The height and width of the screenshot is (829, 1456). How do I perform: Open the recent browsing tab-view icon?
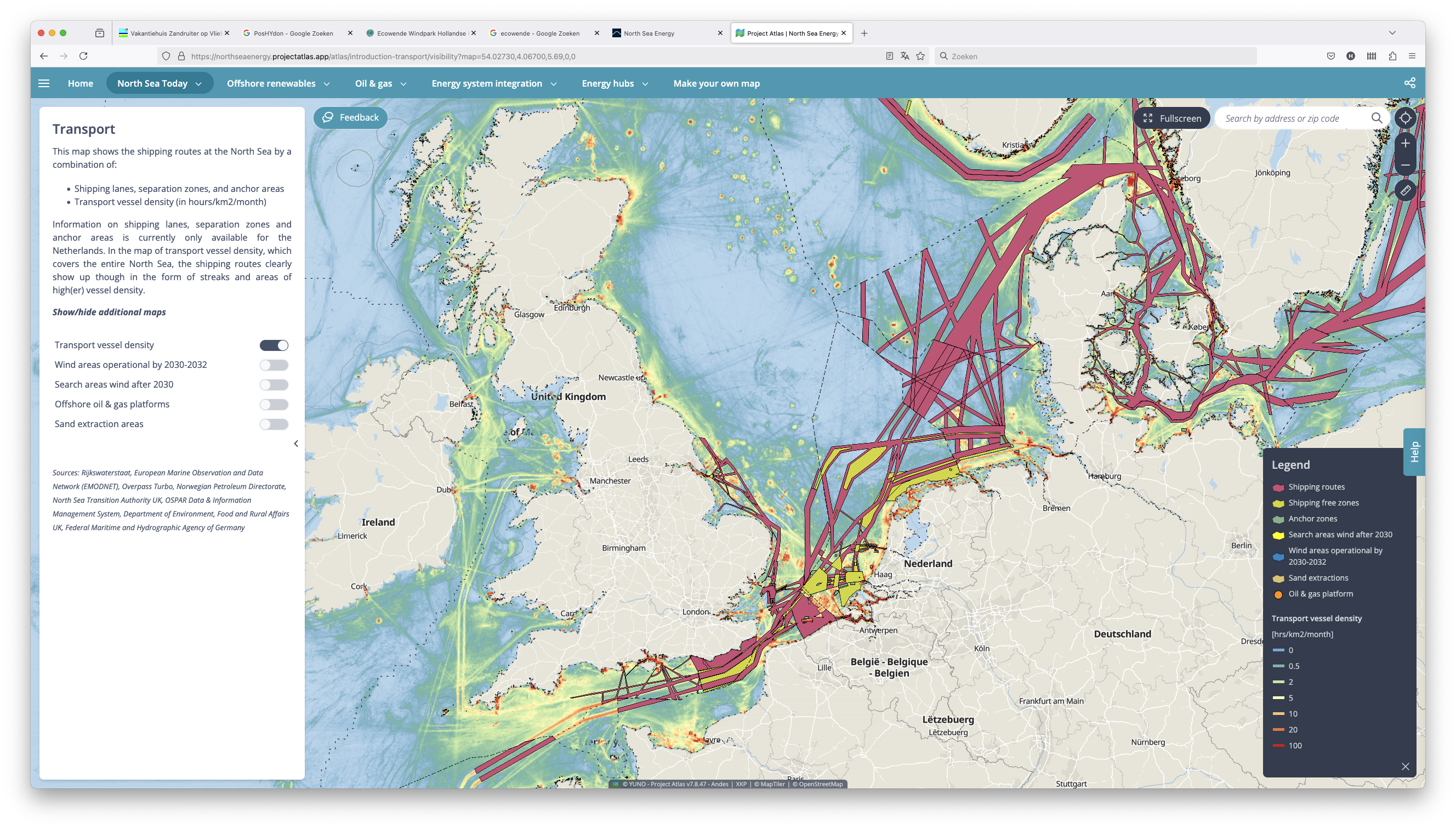coord(100,33)
